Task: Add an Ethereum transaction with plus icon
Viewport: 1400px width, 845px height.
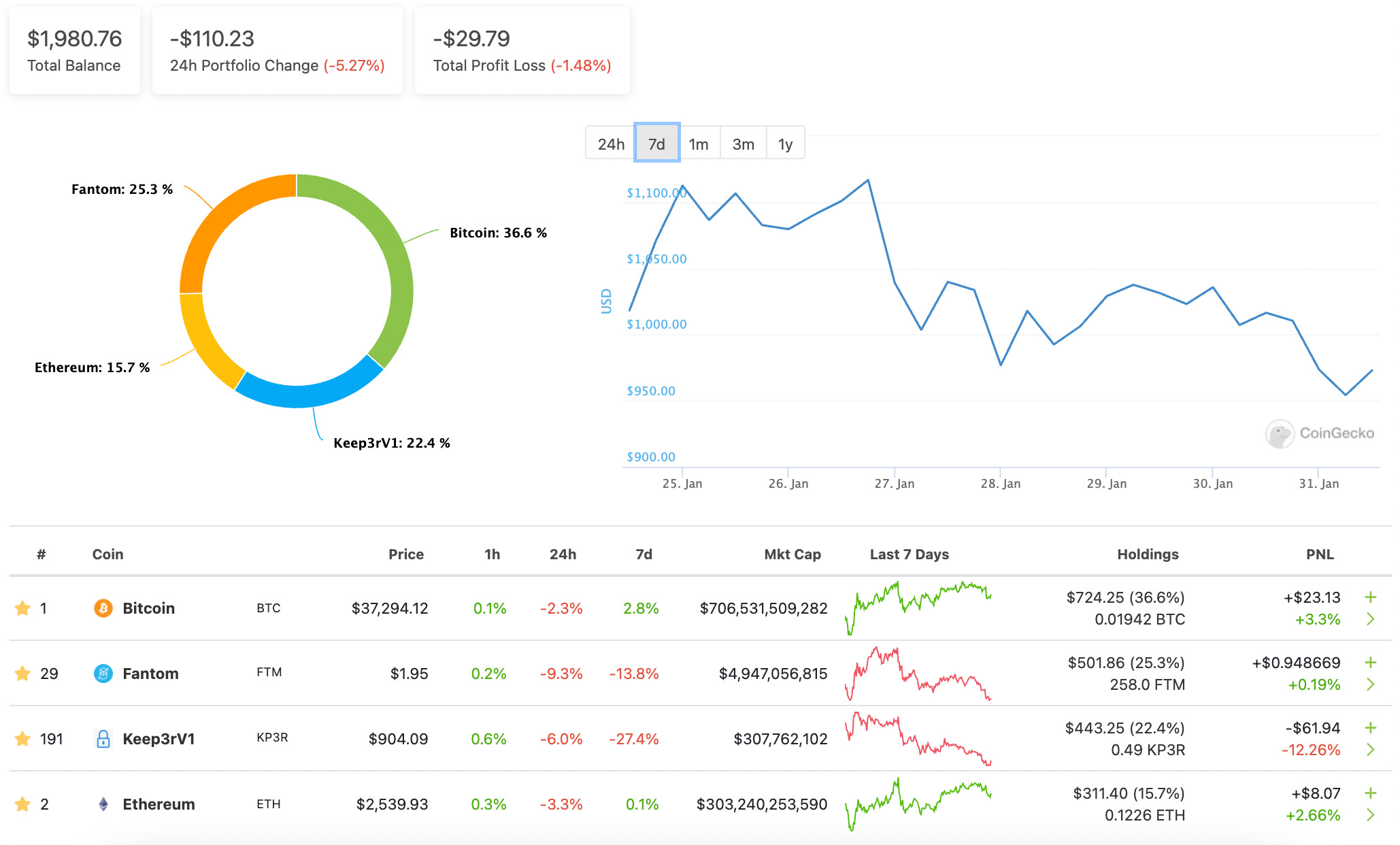Action: coord(1371,793)
